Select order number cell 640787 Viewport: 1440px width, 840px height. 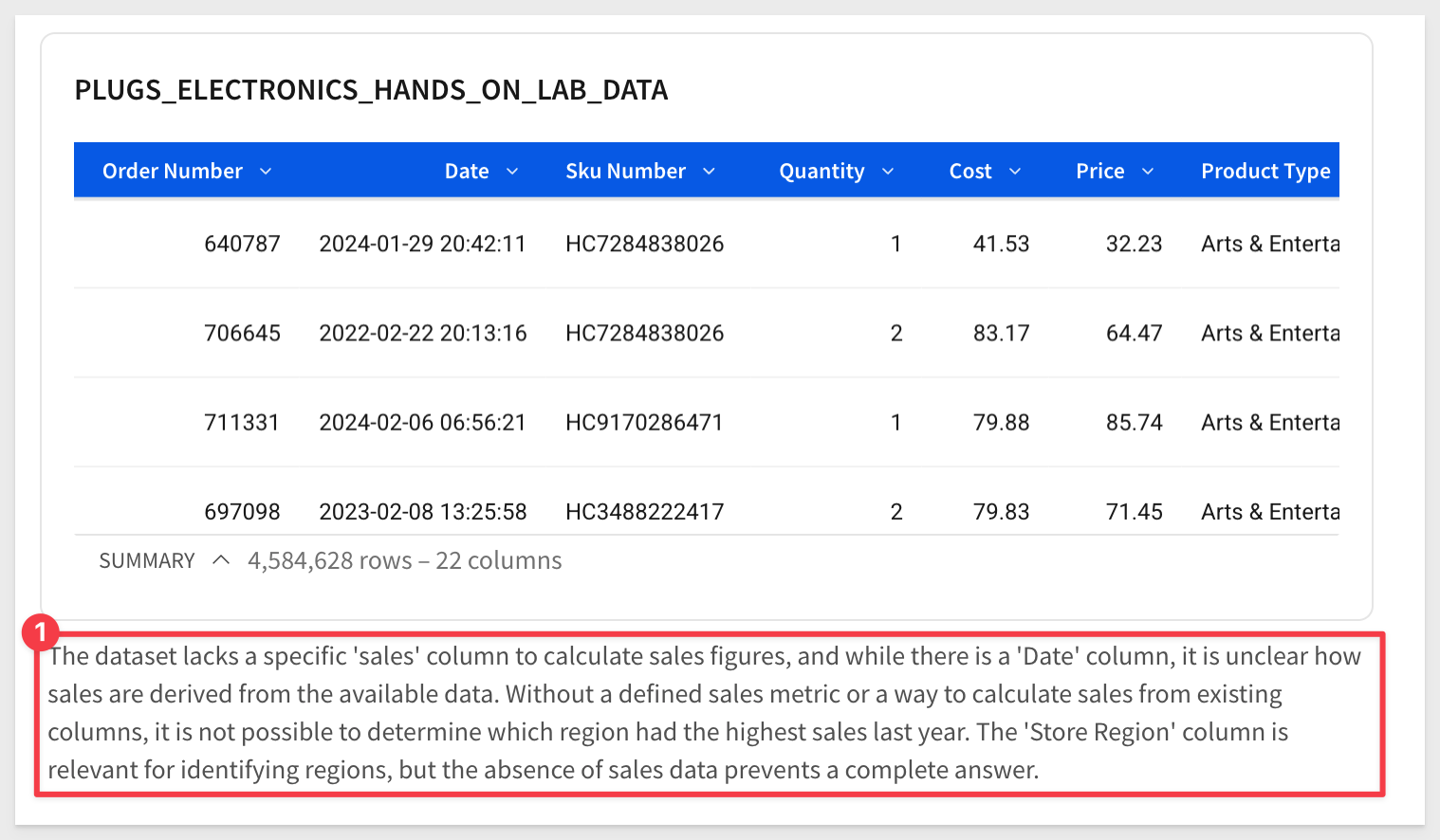pyautogui.click(x=242, y=244)
